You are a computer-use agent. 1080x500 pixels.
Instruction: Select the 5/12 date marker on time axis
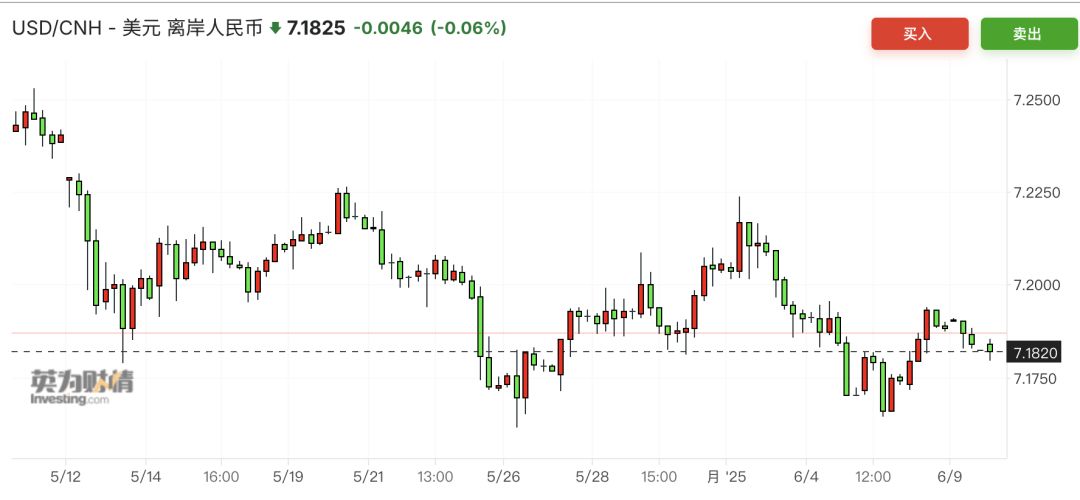tap(65, 477)
